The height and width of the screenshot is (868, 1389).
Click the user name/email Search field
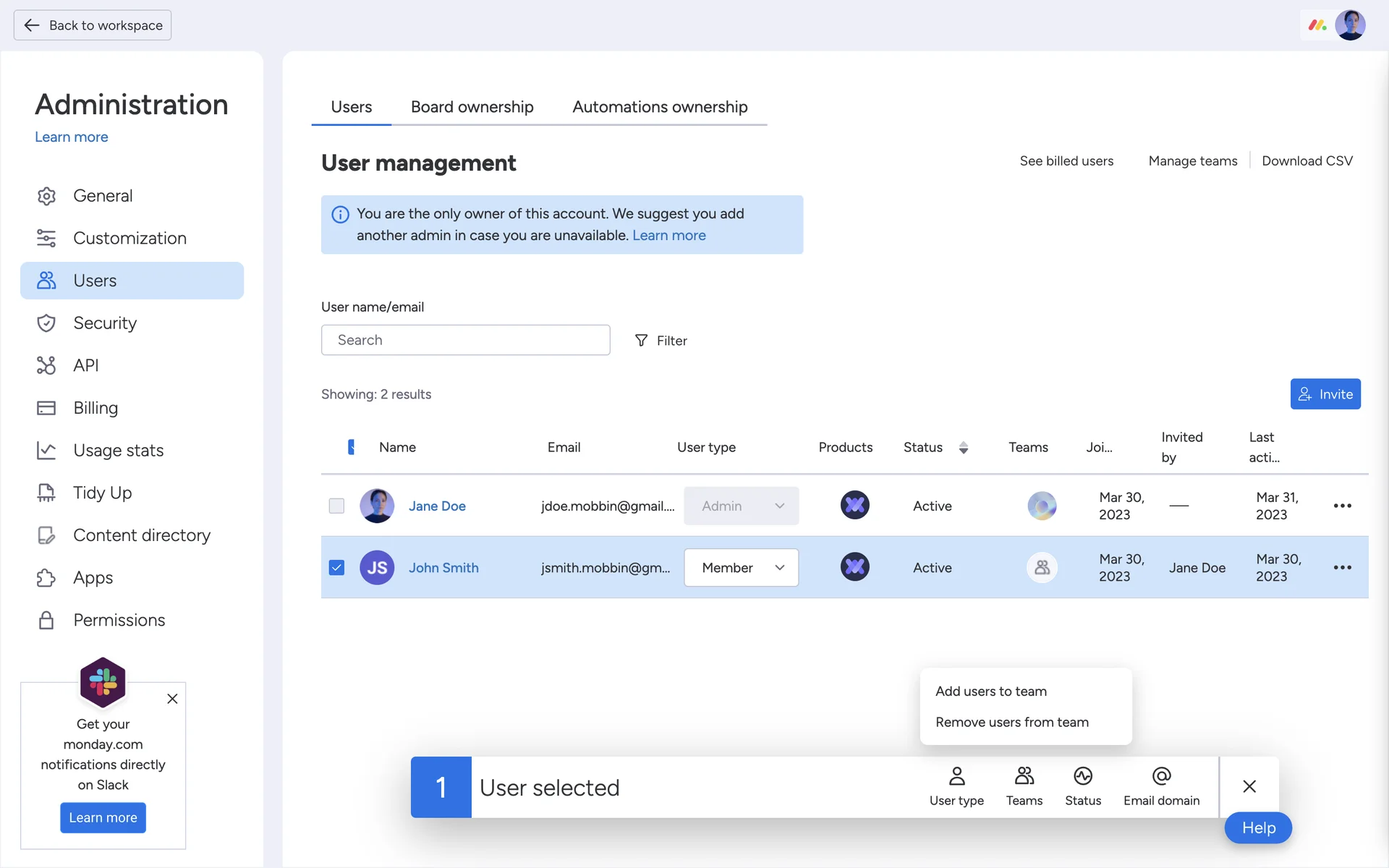[x=465, y=340]
